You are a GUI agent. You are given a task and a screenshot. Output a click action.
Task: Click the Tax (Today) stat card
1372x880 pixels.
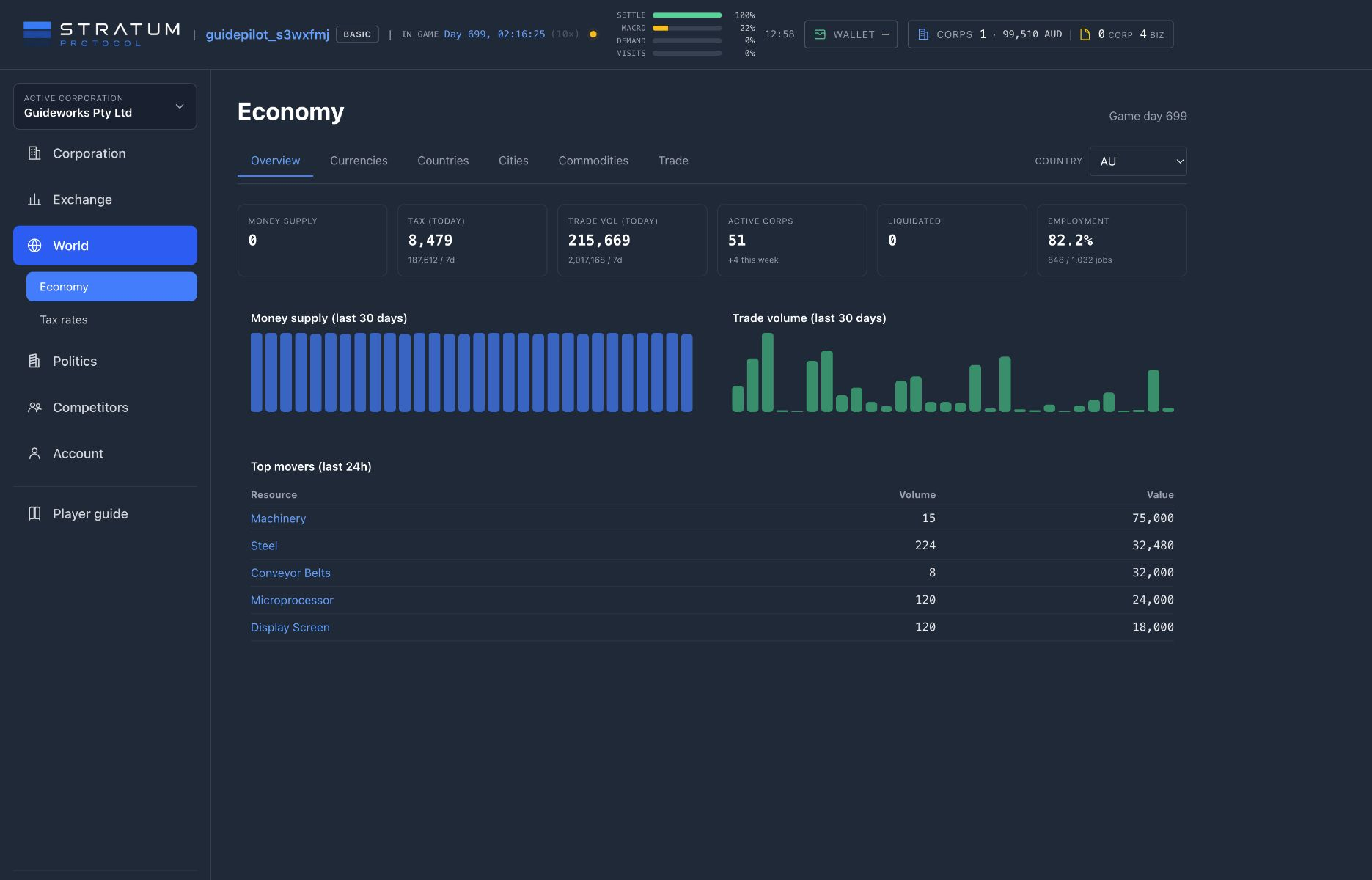pos(472,241)
